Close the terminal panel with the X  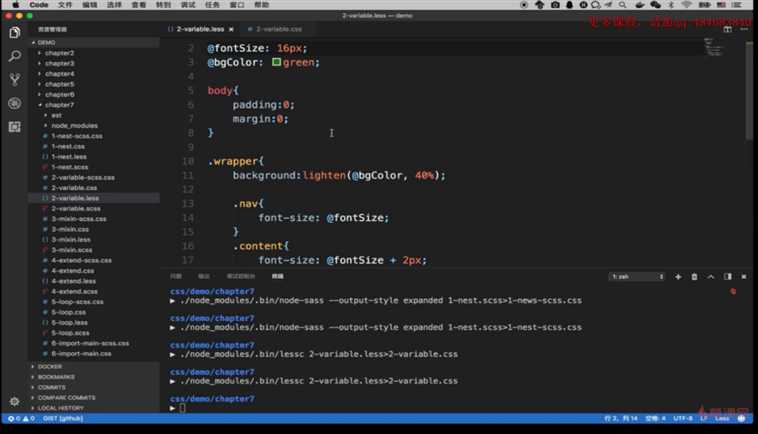(744, 276)
